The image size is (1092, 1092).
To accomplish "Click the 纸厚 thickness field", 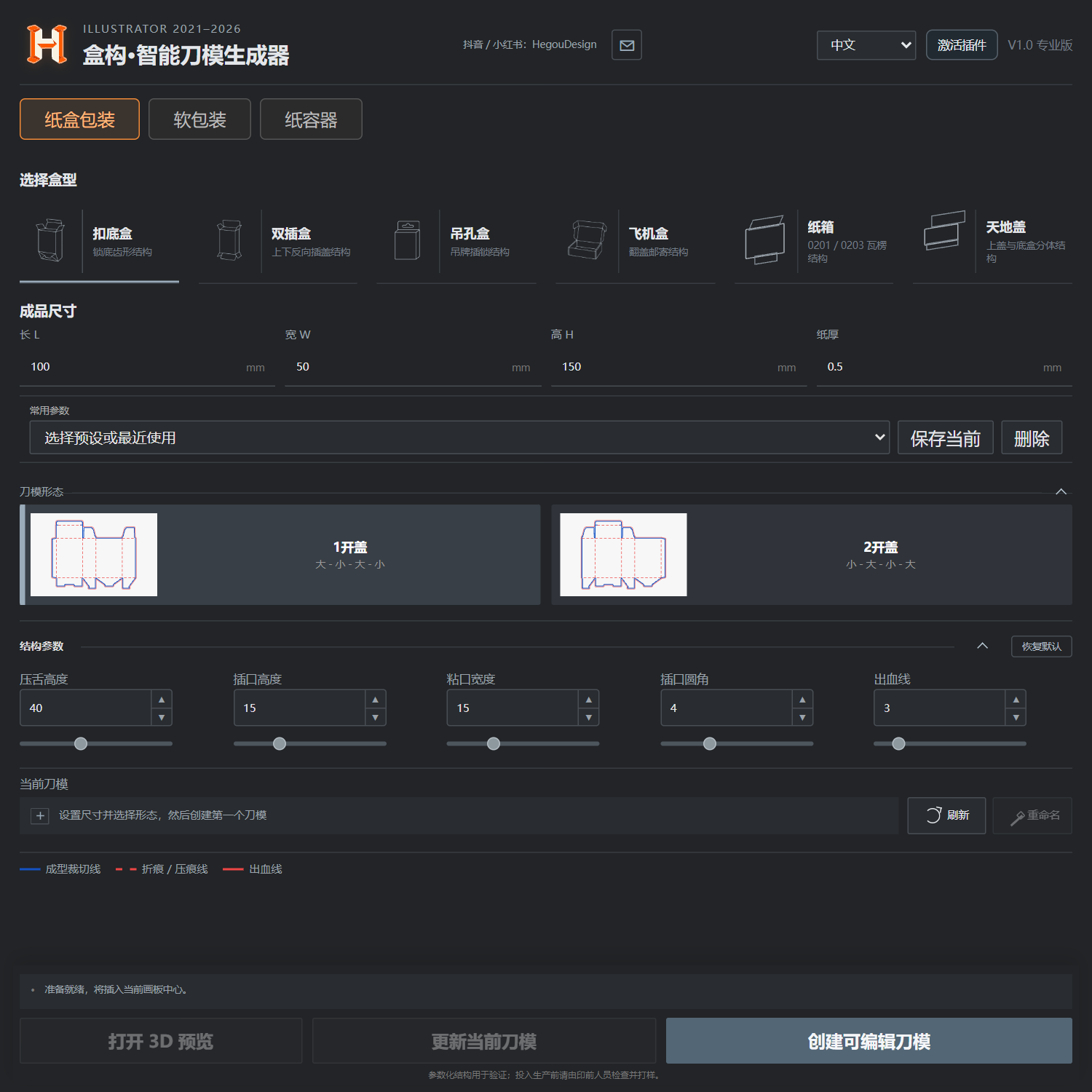I will [x=944, y=367].
